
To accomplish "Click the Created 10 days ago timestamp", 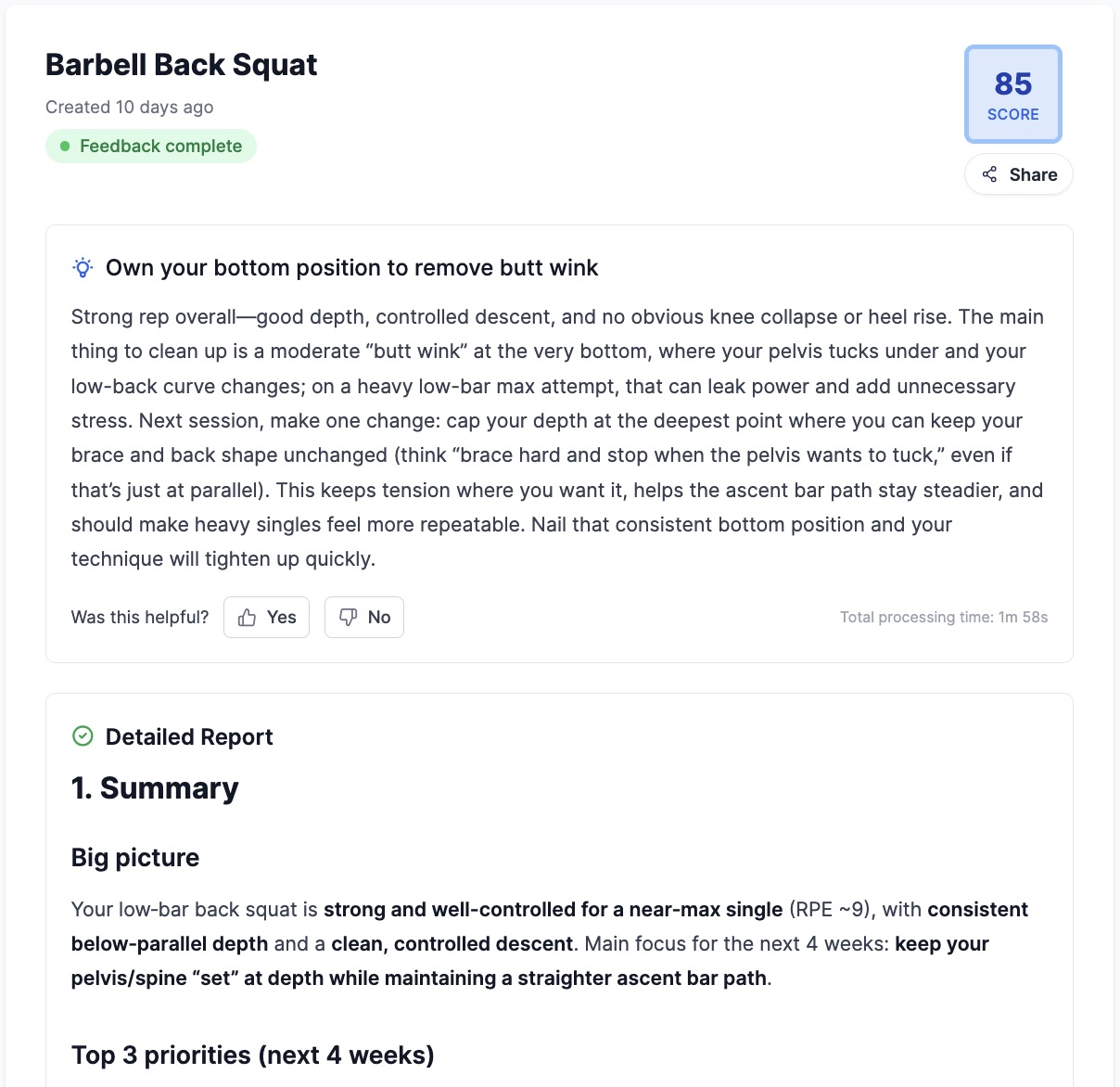I will (x=130, y=107).
